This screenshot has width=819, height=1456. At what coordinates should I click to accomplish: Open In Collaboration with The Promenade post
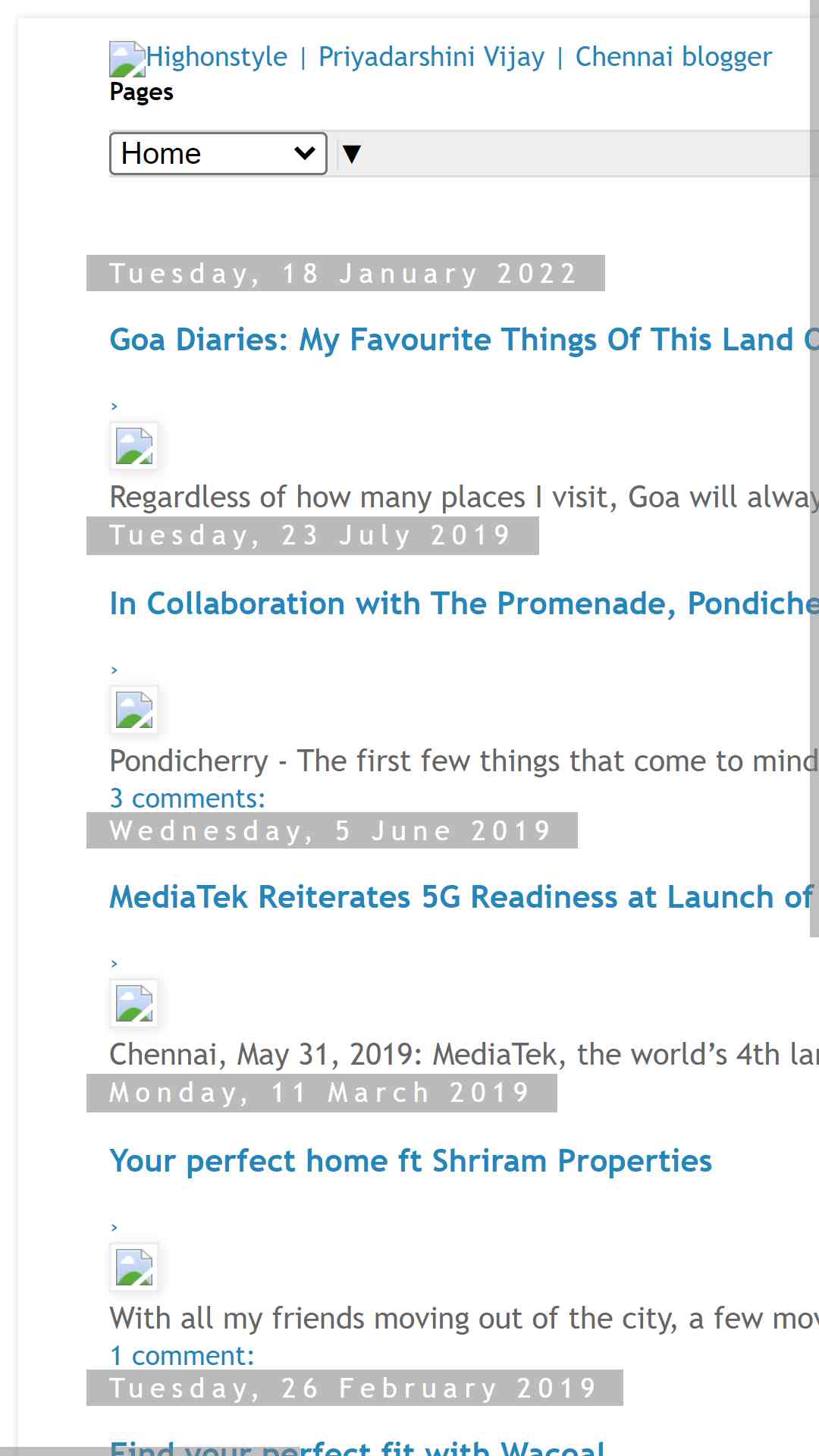pos(464,604)
